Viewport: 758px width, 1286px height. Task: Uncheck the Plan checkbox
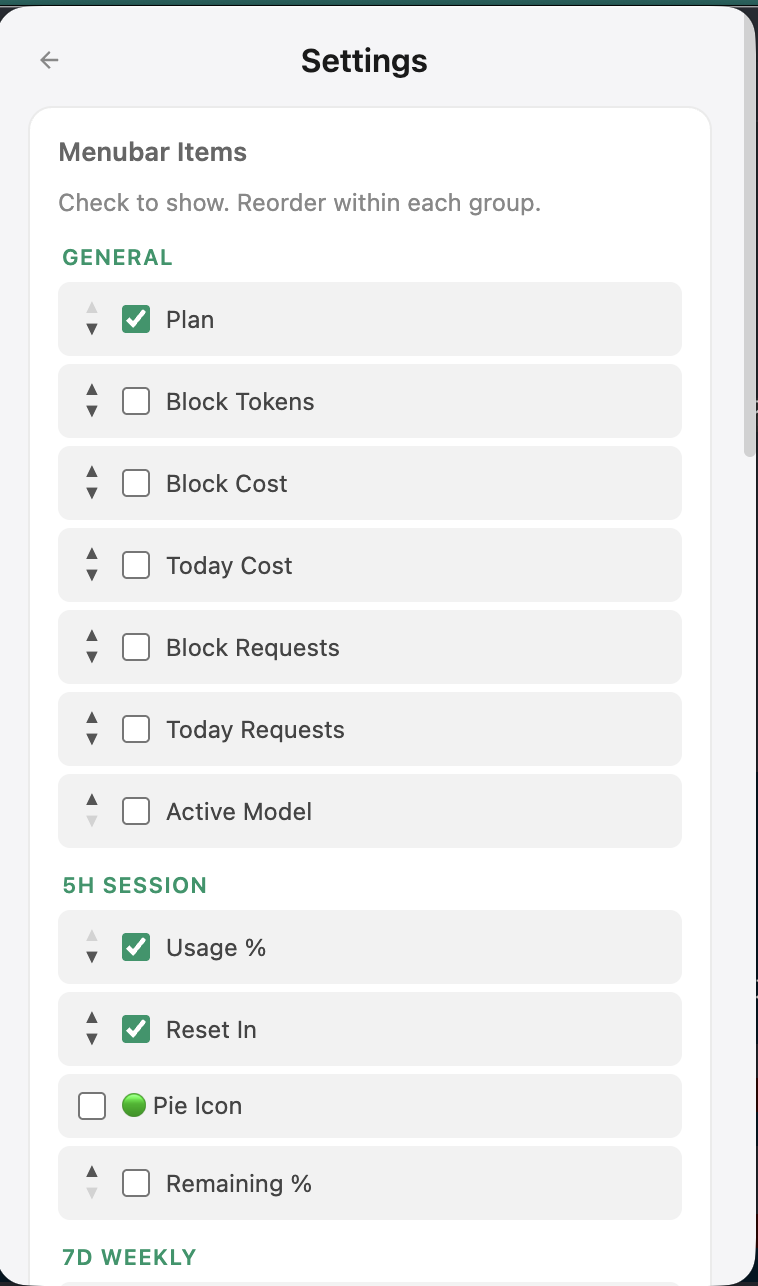pyautogui.click(x=136, y=320)
